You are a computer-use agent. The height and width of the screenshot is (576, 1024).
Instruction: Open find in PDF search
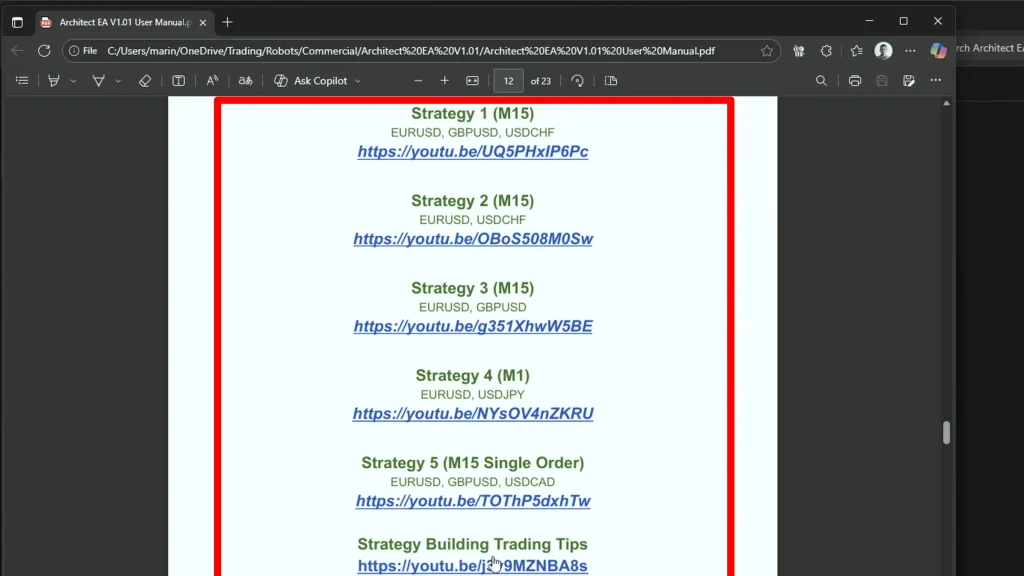point(821,81)
